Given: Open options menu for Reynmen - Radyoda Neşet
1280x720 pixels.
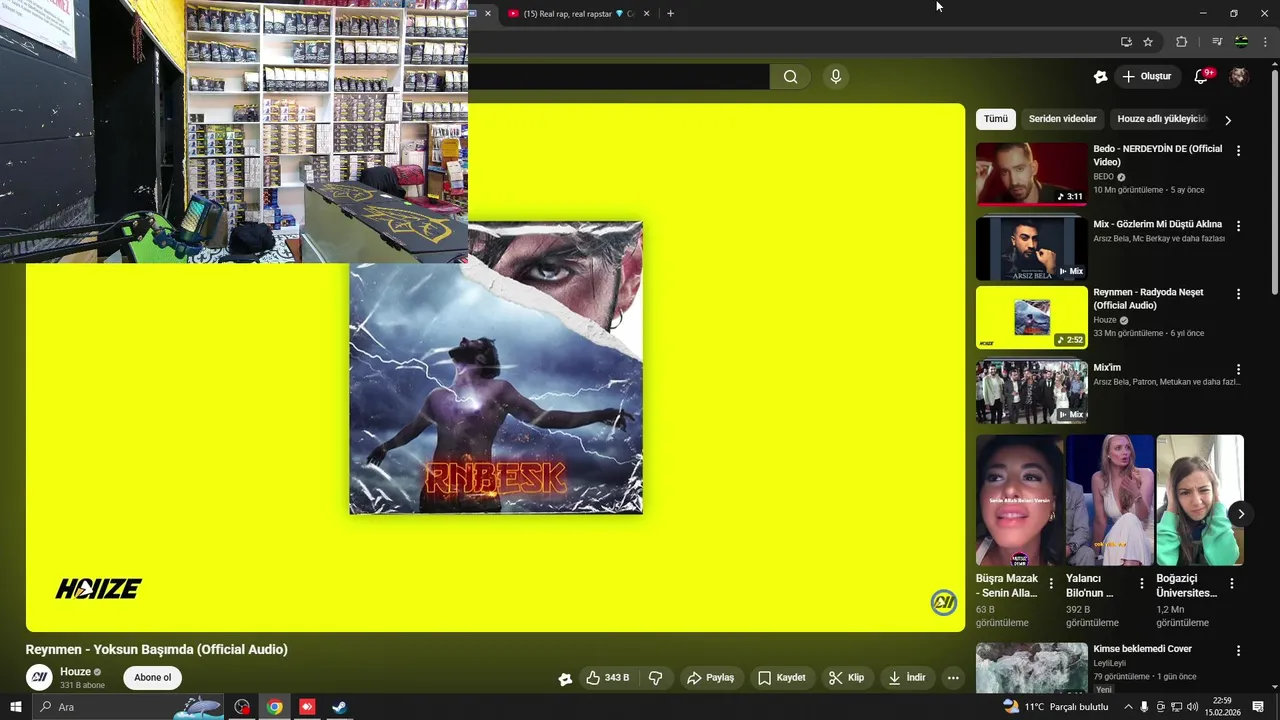Looking at the screenshot, I should 1238,294.
